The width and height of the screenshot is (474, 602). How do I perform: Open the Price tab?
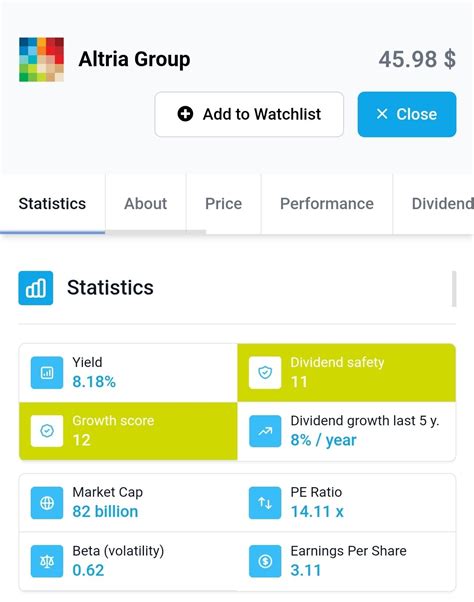pyautogui.click(x=223, y=203)
